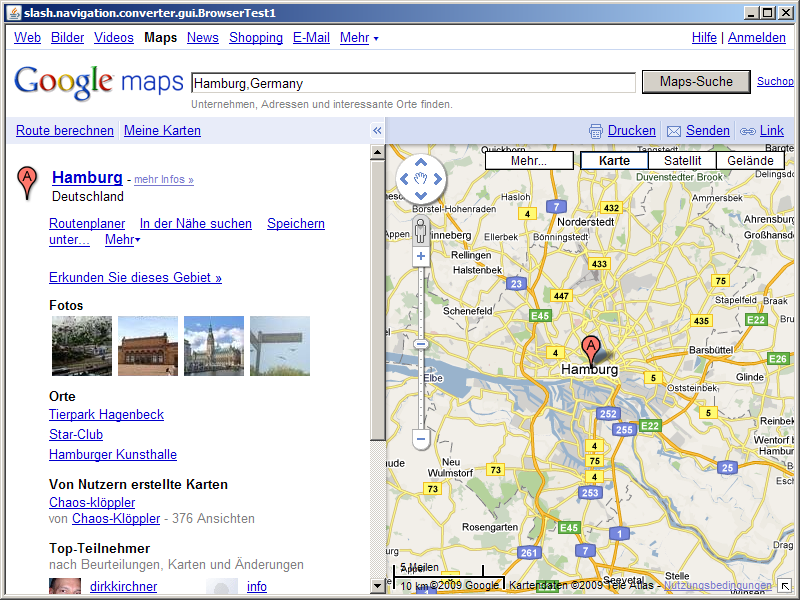Zoom in with the plus button
The height and width of the screenshot is (600, 800).
click(x=421, y=256)
